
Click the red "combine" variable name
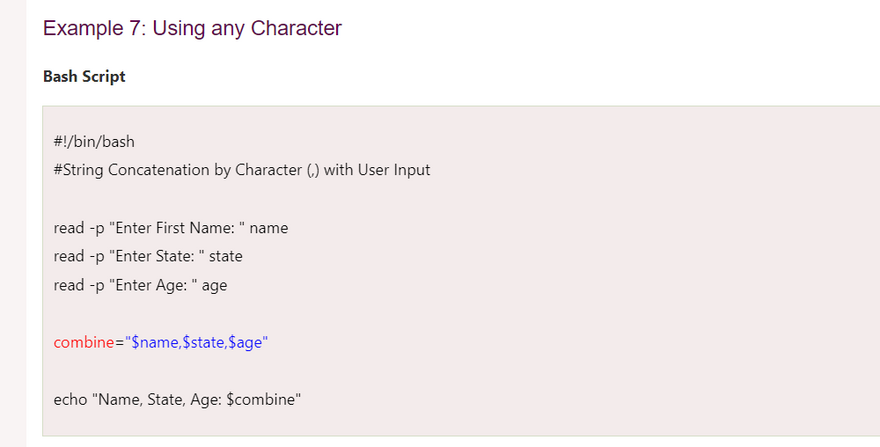(x=84, y=343)
